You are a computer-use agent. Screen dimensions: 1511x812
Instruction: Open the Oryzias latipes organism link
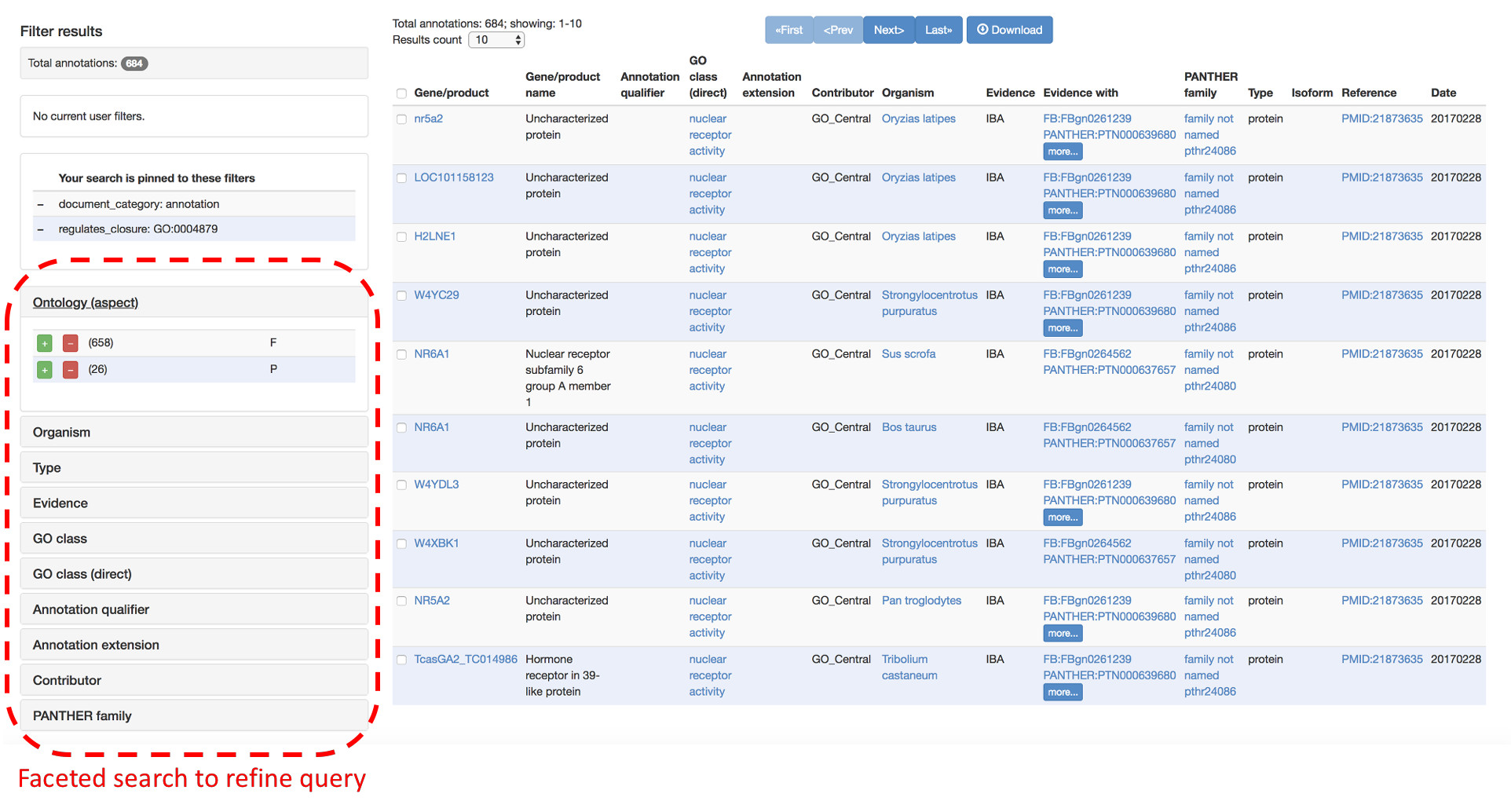pos(918,119)
